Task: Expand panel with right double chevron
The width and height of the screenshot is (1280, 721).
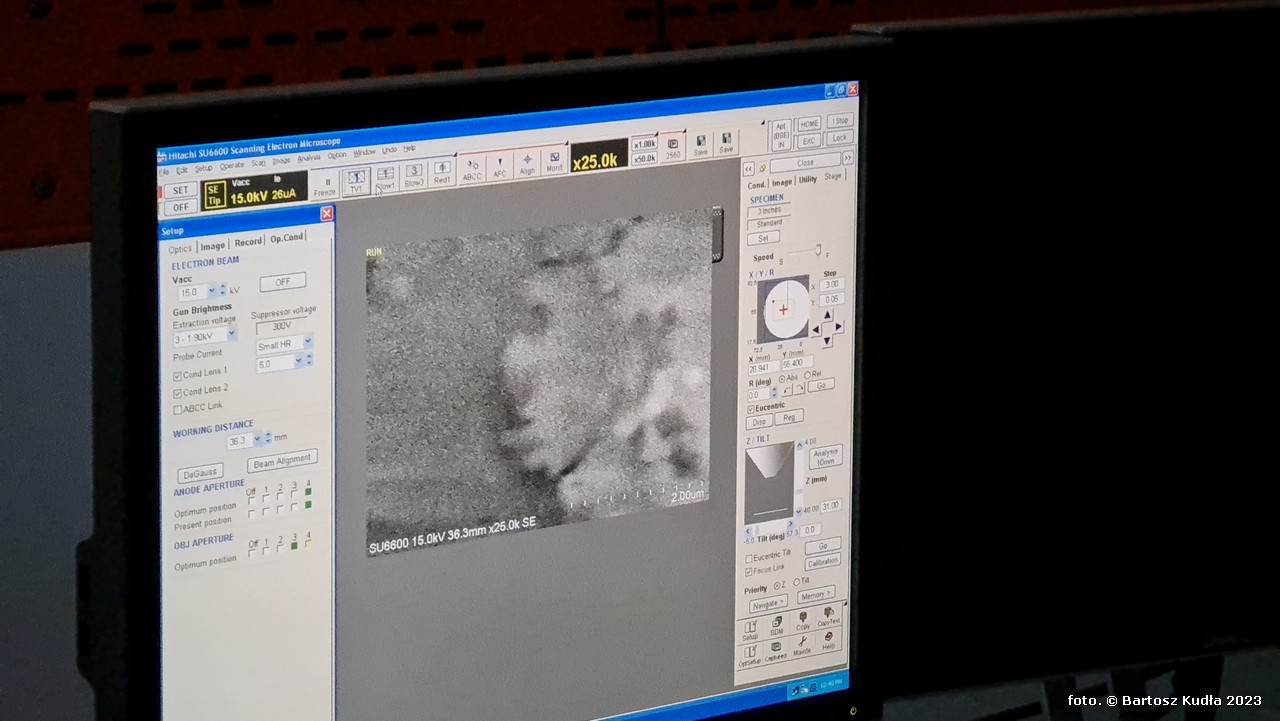Action: coord(847,157)
